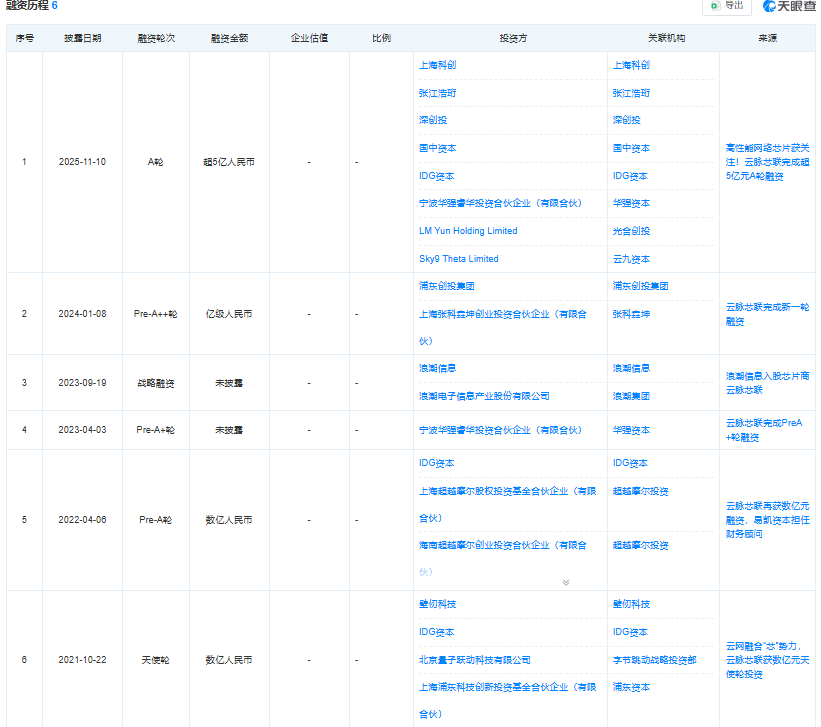
Task: Open LM Yun Holding Limited link
Action: point(467,231)
